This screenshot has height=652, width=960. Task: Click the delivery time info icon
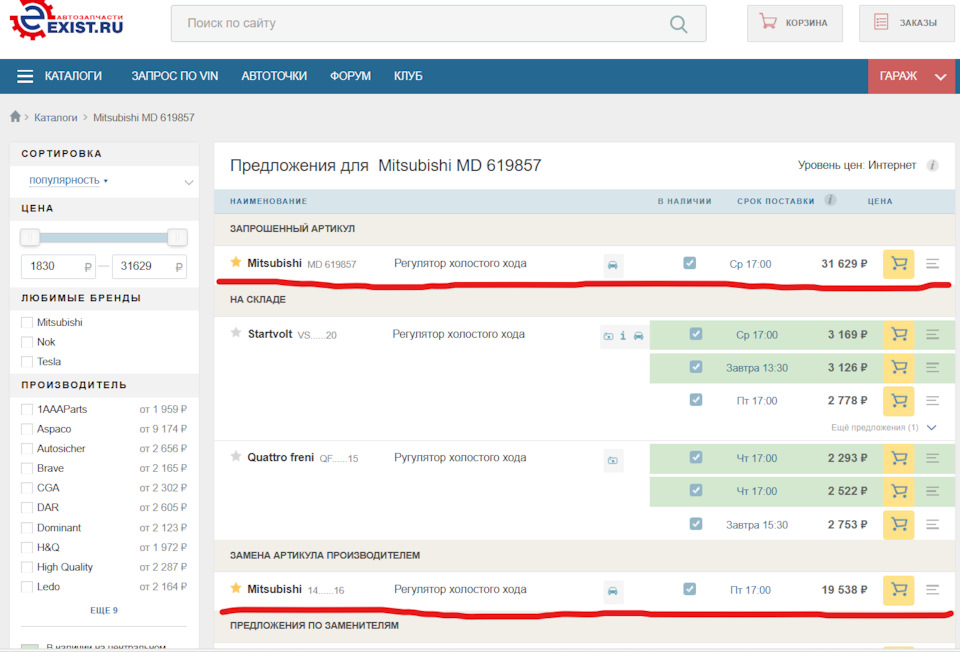(x=830, y=200)
